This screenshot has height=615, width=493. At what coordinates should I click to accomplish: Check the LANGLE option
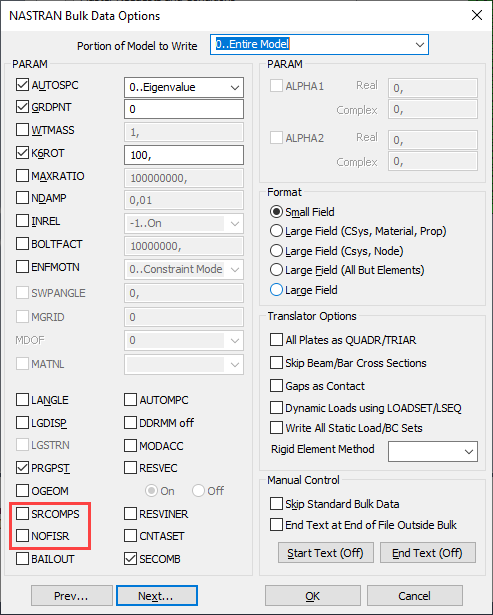pos(22,400)
